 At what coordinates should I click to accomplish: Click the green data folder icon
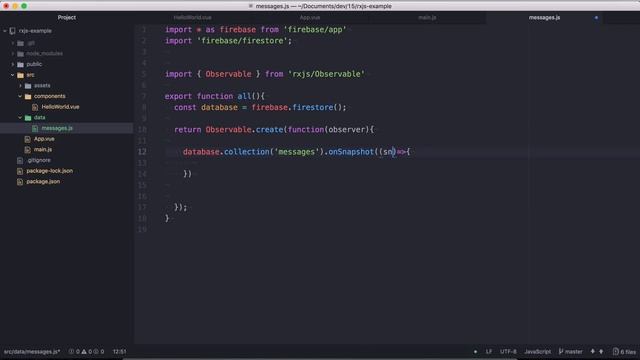point(28,118)
